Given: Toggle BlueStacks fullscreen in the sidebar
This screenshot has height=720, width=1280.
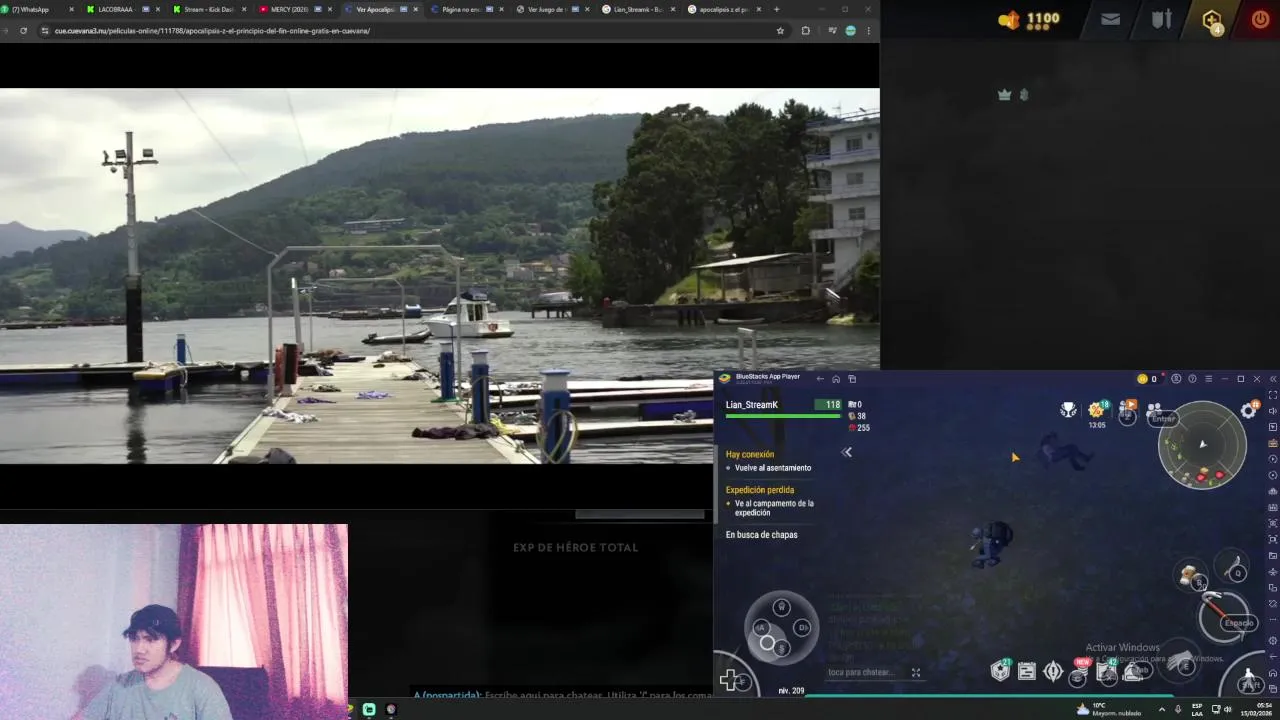Looking at the screenshot, I should [x=1273, y=395].
